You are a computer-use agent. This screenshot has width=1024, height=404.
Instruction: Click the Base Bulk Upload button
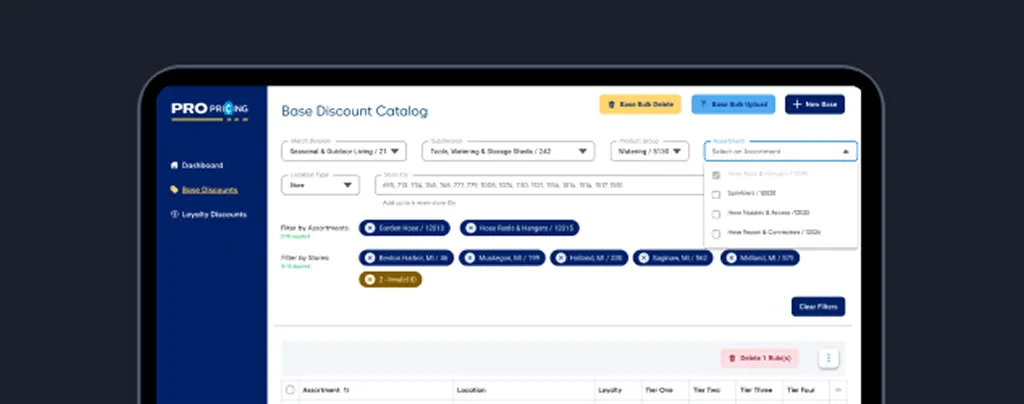pos(733,104)
